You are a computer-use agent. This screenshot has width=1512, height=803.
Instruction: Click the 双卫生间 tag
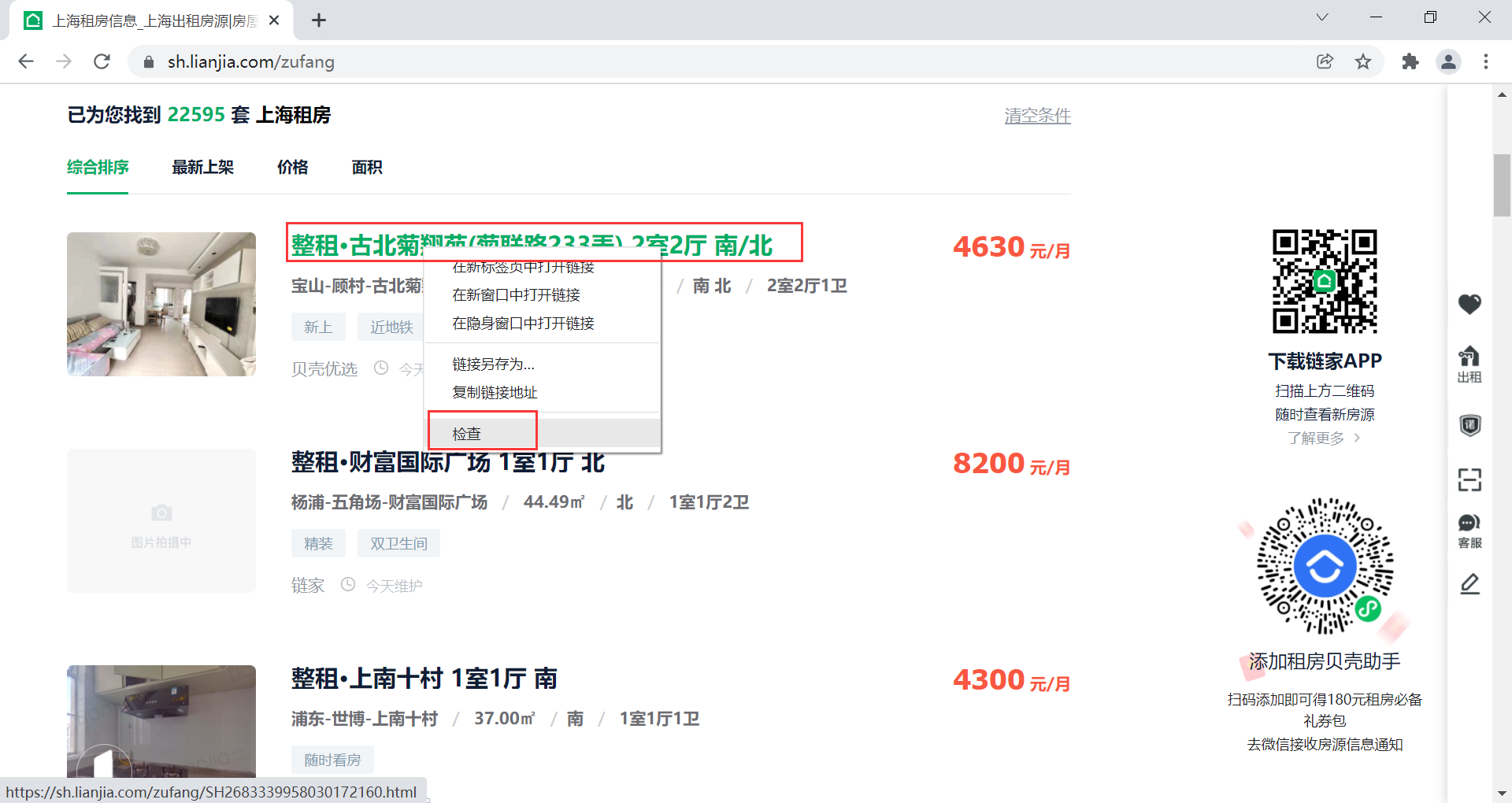coord(398,544)
